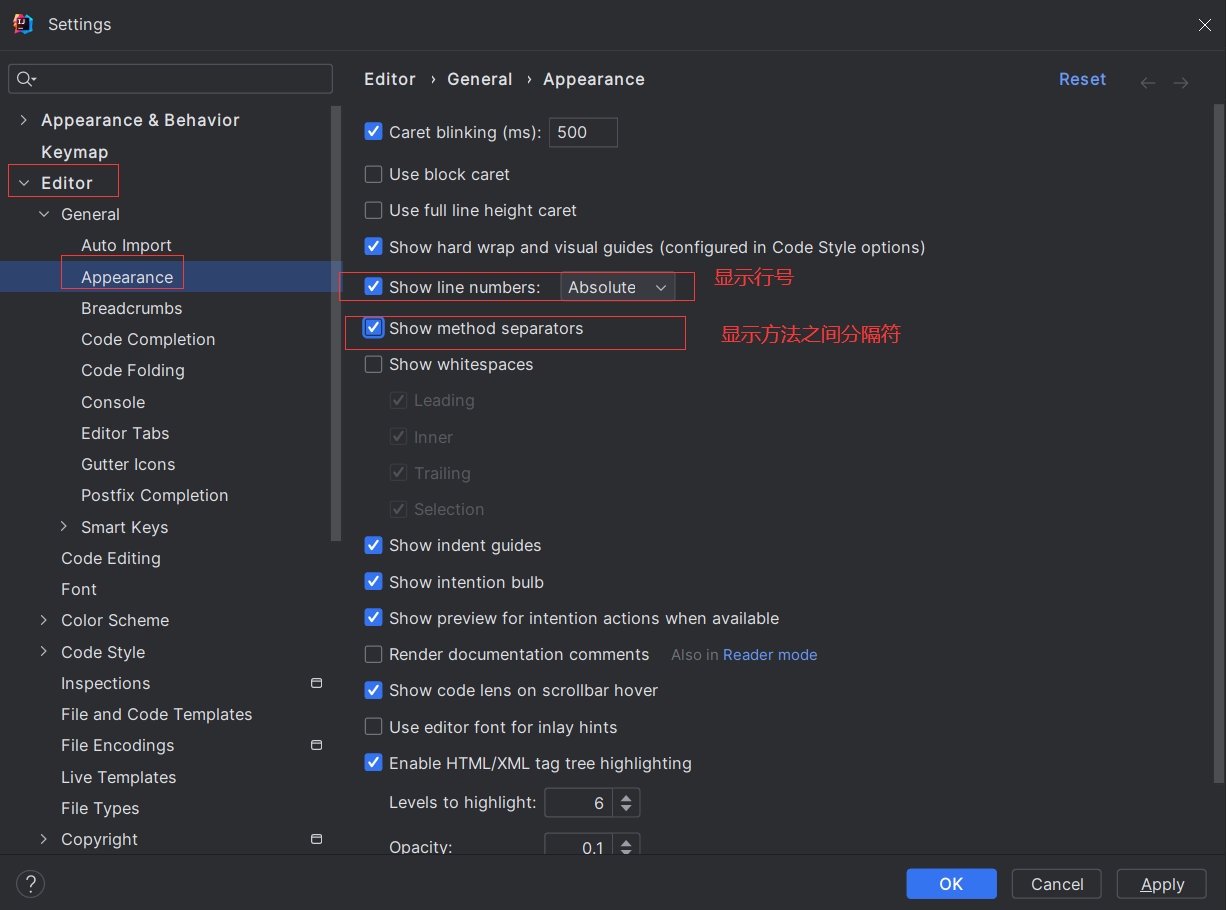
Task: Click the Caret blinking milliseconds field
Action: (x=583, y=132)
